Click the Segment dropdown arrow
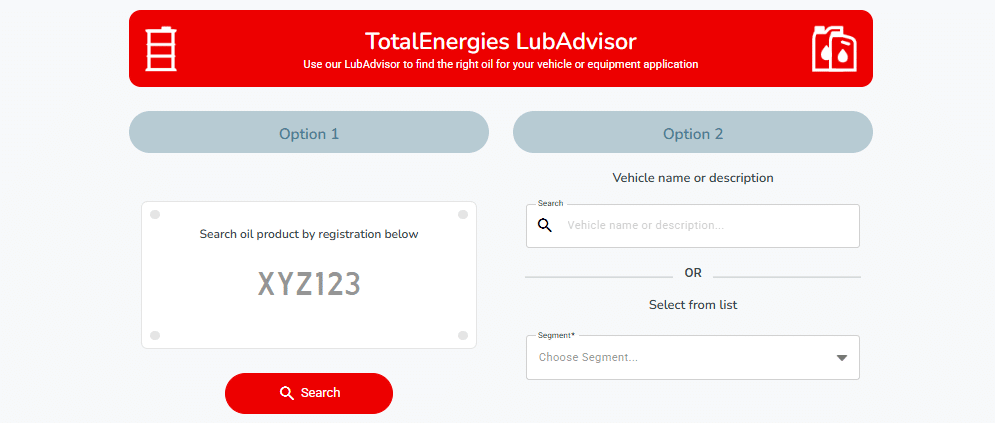Screen dimensions: 995x423 (842, 358)
